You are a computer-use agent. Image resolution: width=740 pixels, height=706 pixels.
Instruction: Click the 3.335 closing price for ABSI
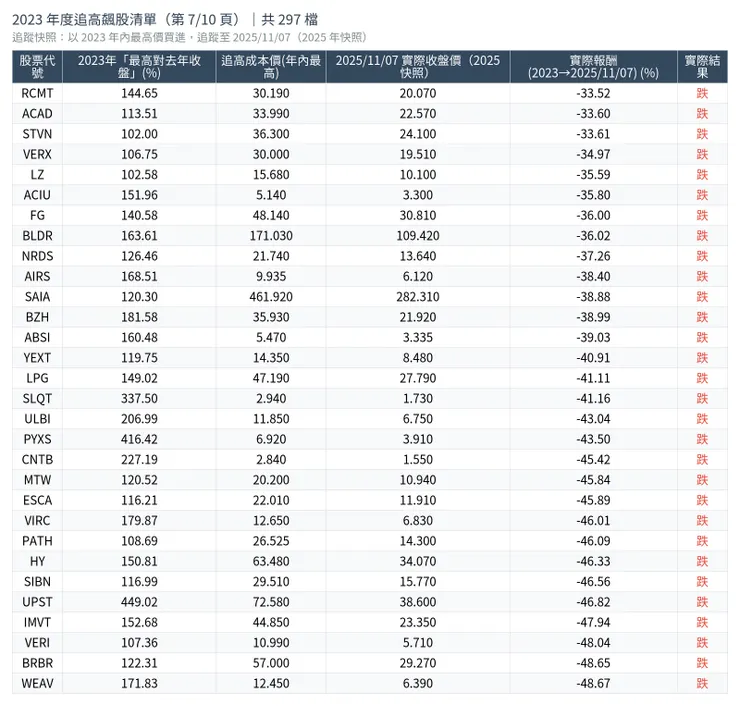418,337
